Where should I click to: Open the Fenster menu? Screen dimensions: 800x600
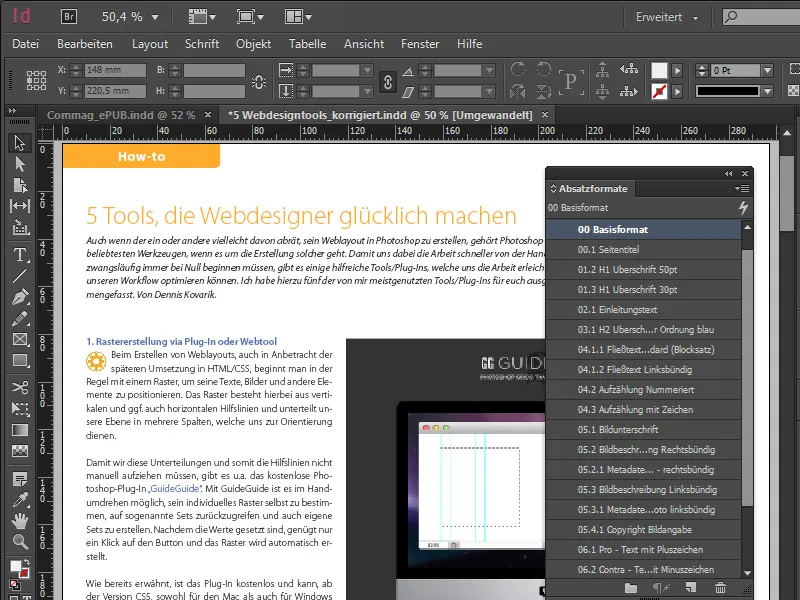tap(420, 44)
